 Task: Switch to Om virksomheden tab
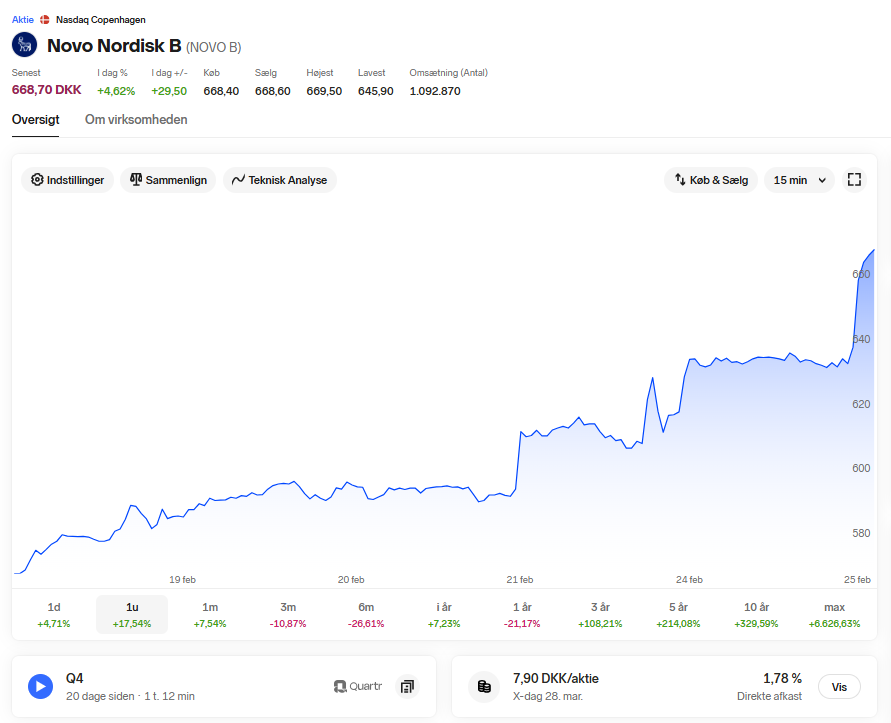136,120
